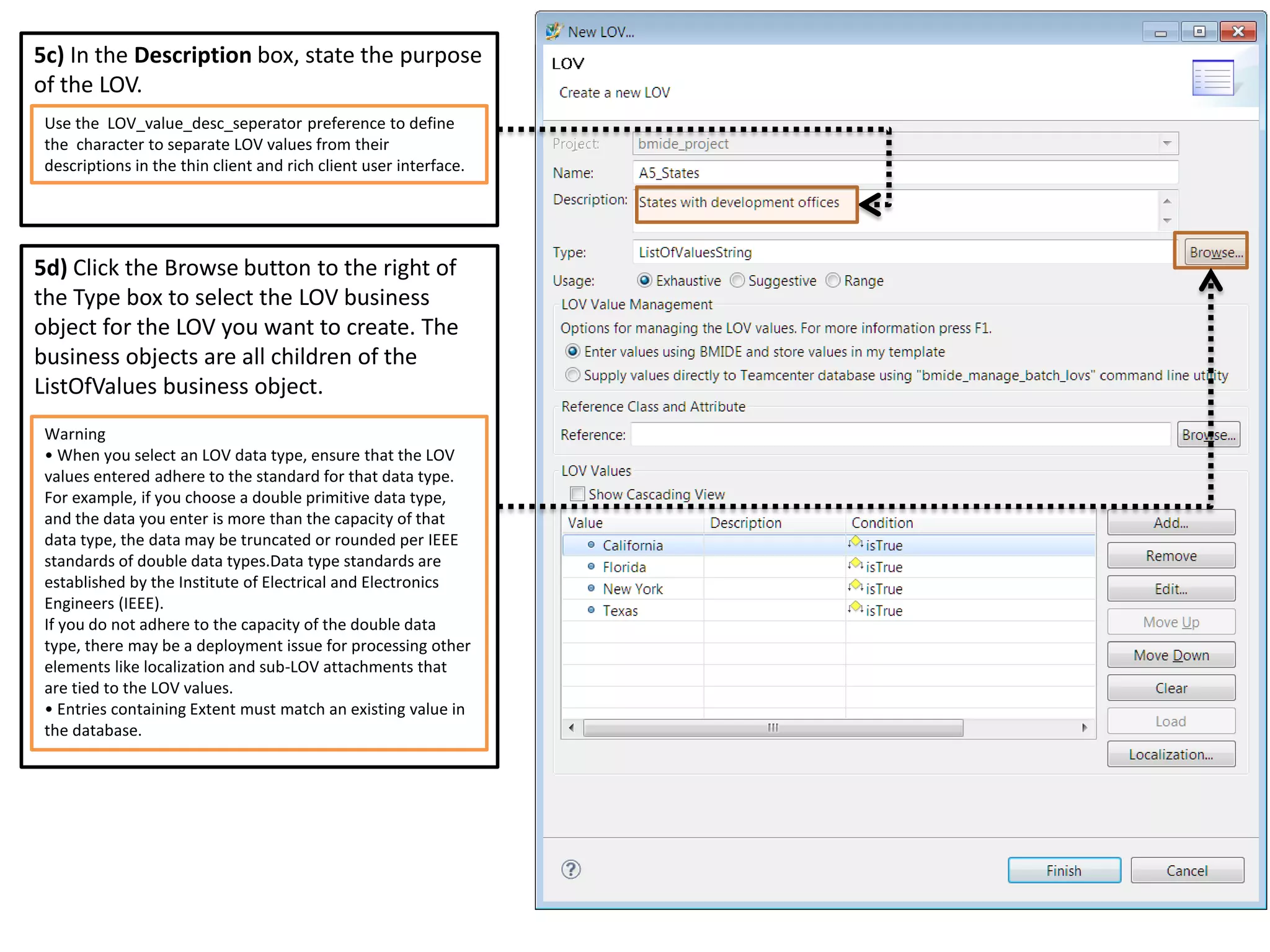Click the LOV values horizontal scrollbar thumb
This screenshot has width=1270, height=952.
click(x=773, y=728)
